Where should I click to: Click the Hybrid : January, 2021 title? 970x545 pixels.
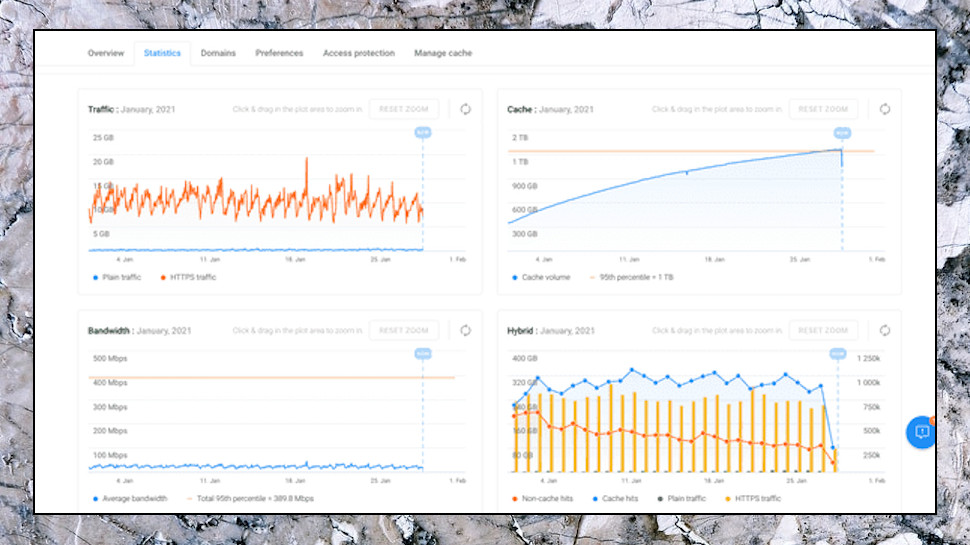click(x=551, y=331)
